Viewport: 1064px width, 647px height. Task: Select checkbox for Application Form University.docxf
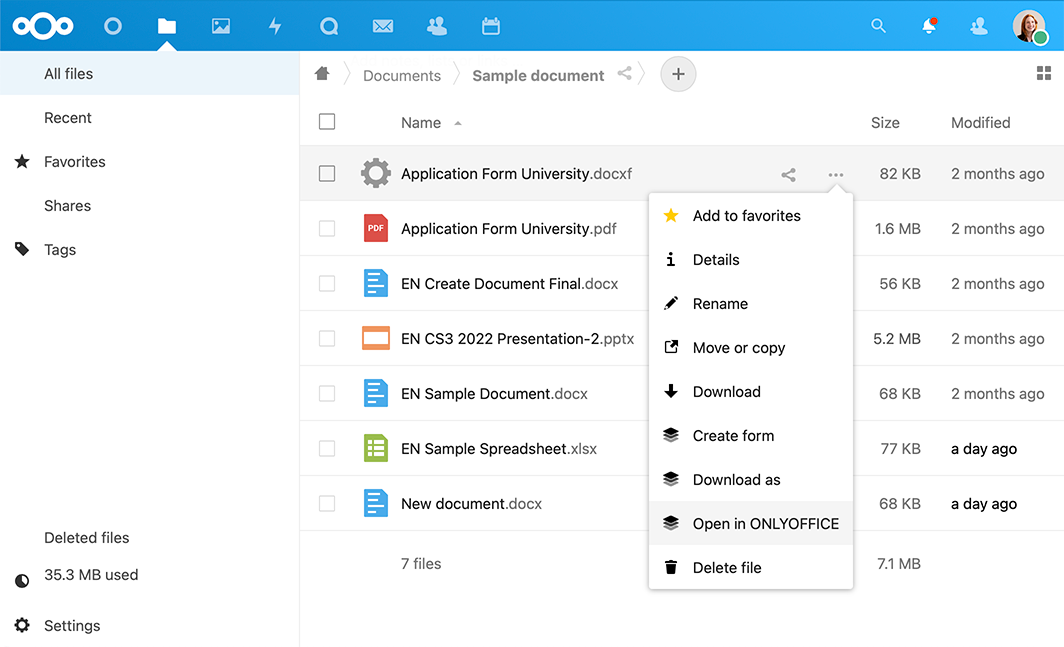point(327,174)
